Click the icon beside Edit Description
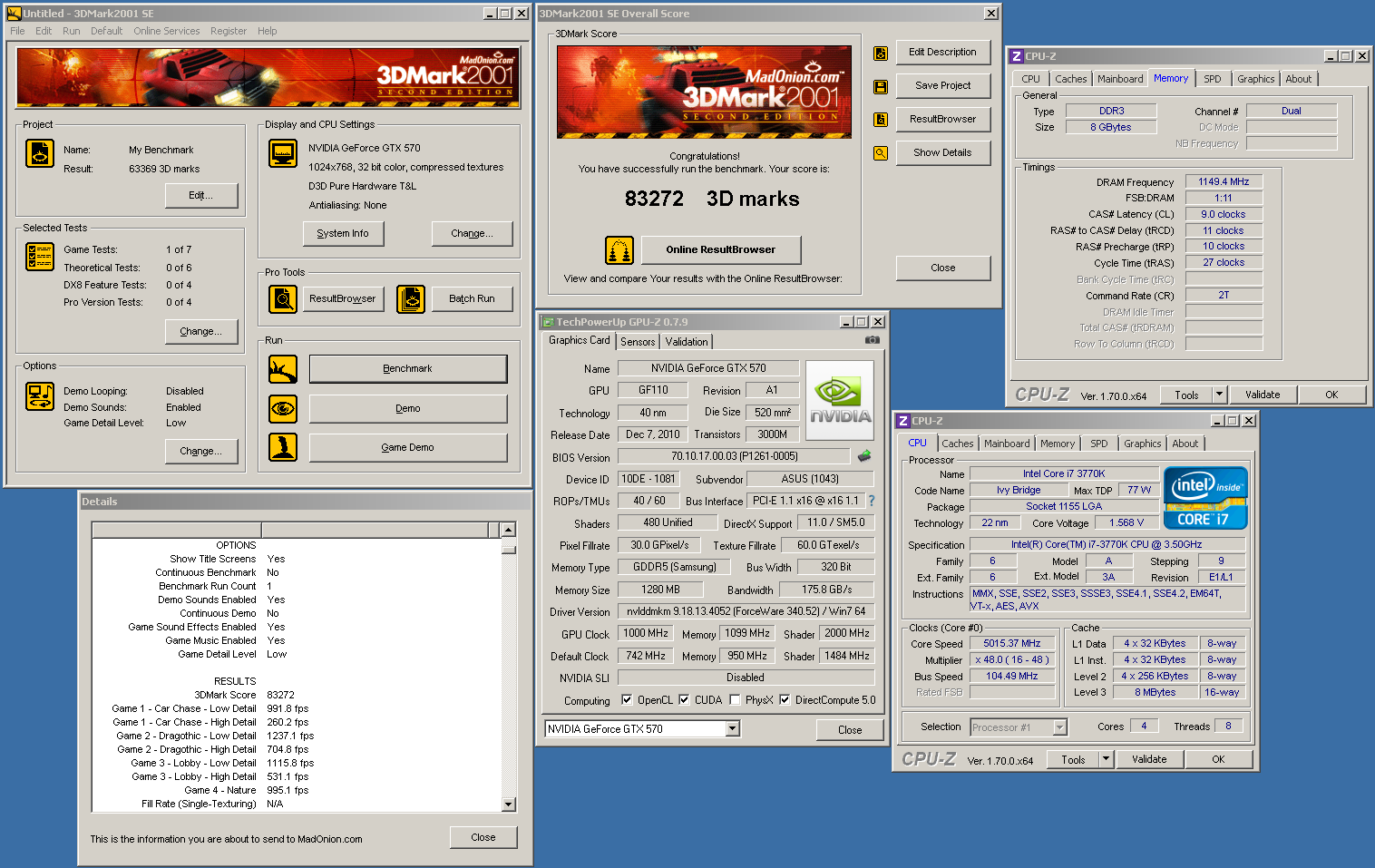 880,54
